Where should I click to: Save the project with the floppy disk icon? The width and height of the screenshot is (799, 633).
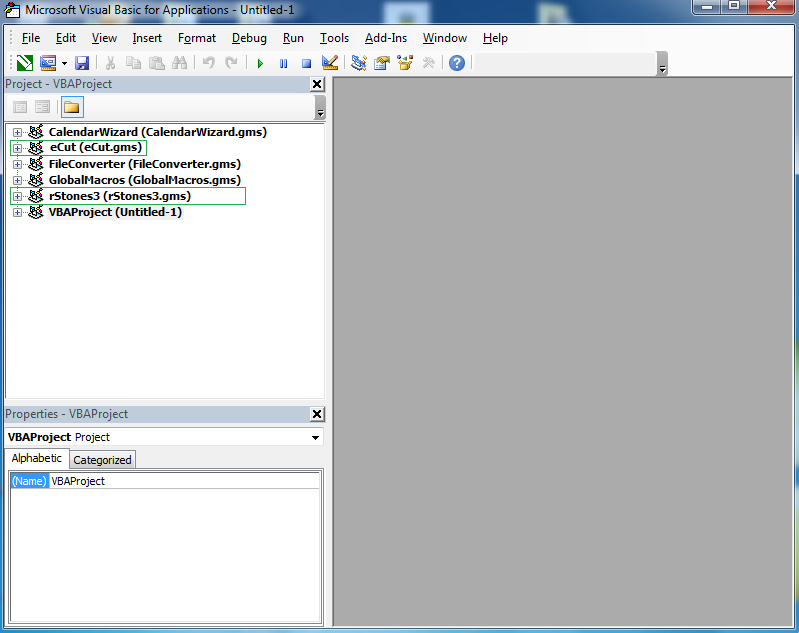pyautogui.click(x=82, y=63)
